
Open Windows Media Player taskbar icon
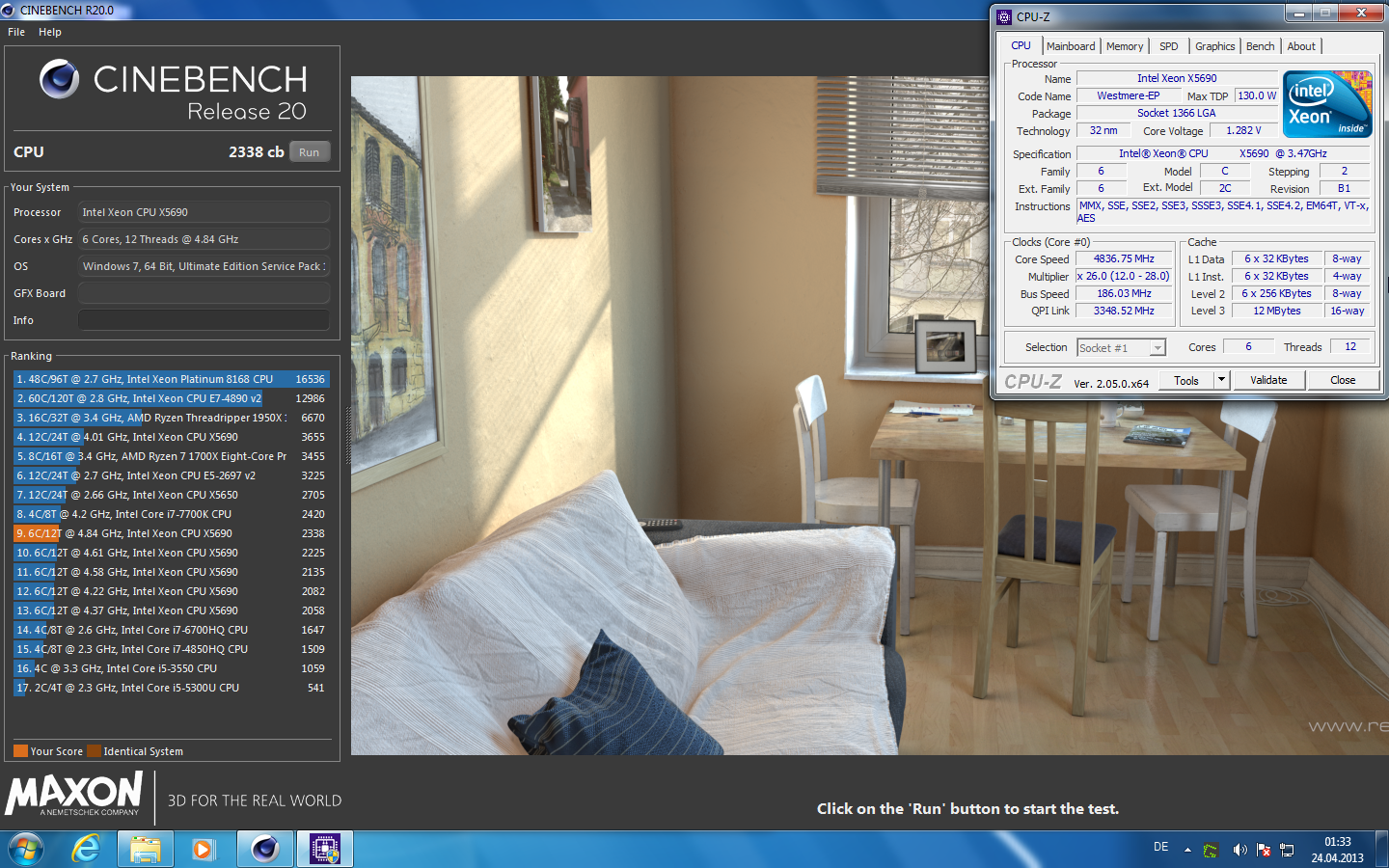tap(203, 850)
